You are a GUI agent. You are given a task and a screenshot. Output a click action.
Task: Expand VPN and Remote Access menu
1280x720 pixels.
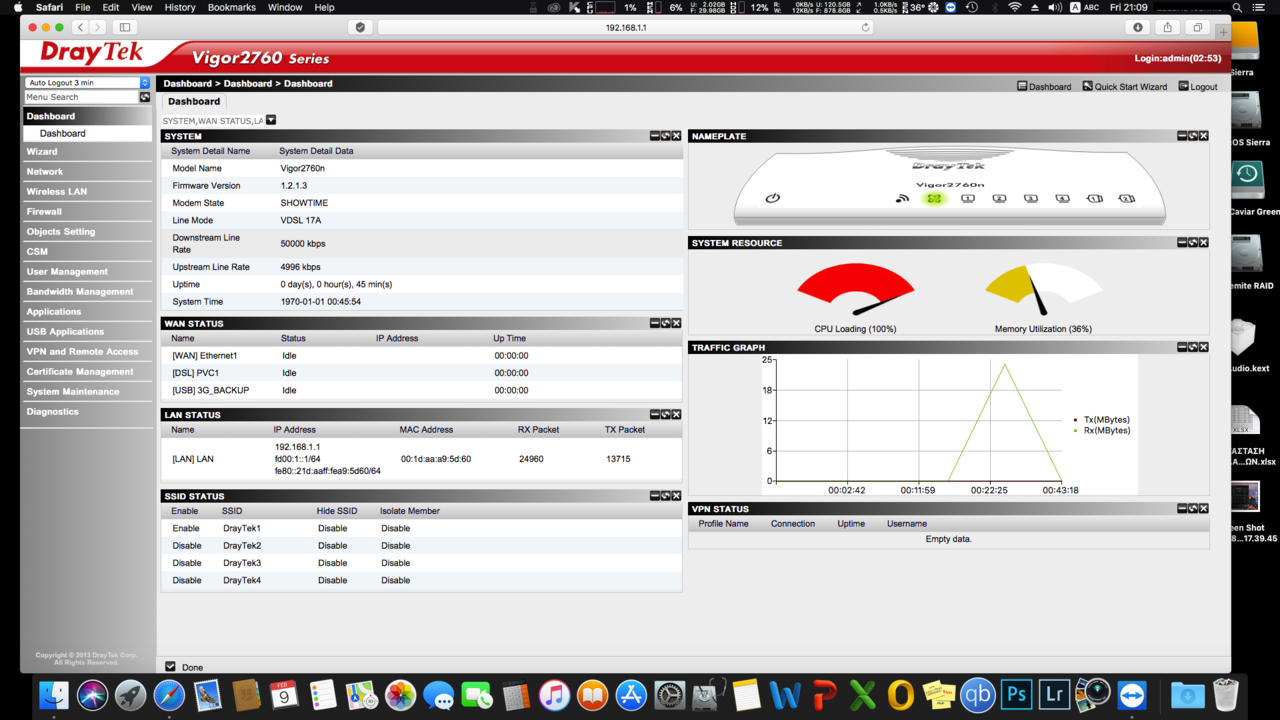(87, 351)
